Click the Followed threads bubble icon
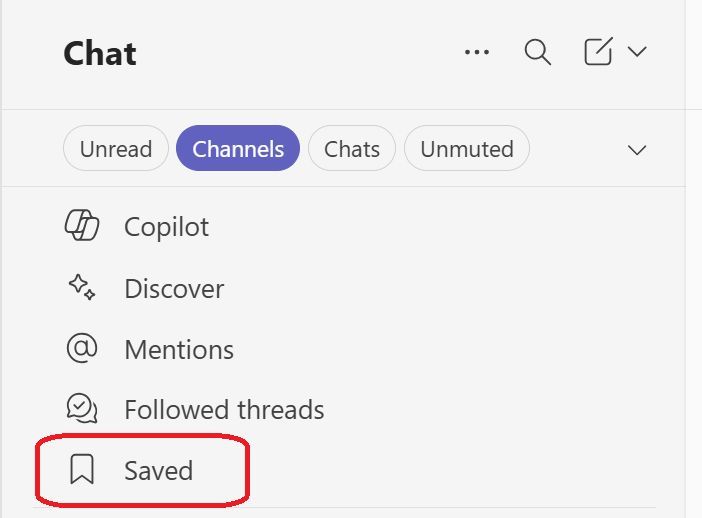Viewport: 702px width, 518px height. (x=82, y=408)
